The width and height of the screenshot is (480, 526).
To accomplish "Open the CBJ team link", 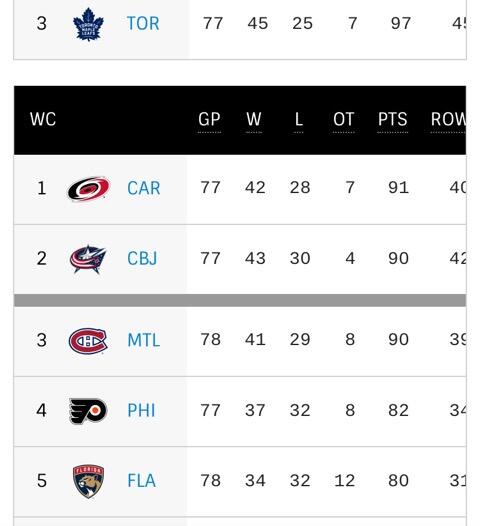I will click(x=142, y=259).
